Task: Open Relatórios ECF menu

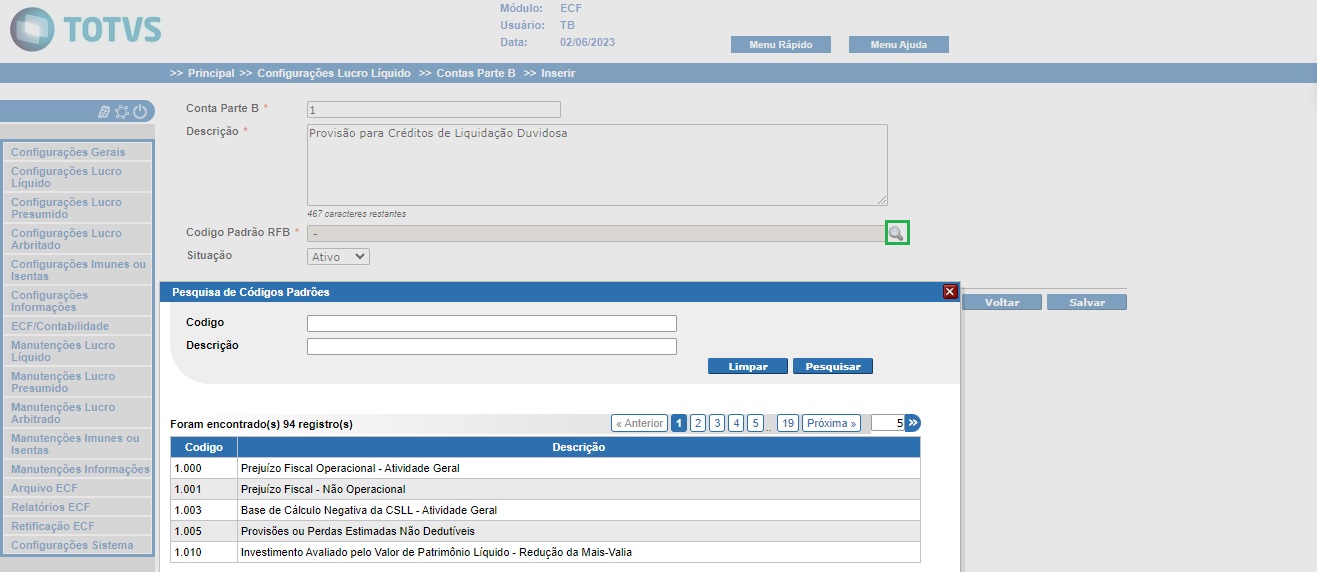Action: pyautogui.click(x=78, y=507)
